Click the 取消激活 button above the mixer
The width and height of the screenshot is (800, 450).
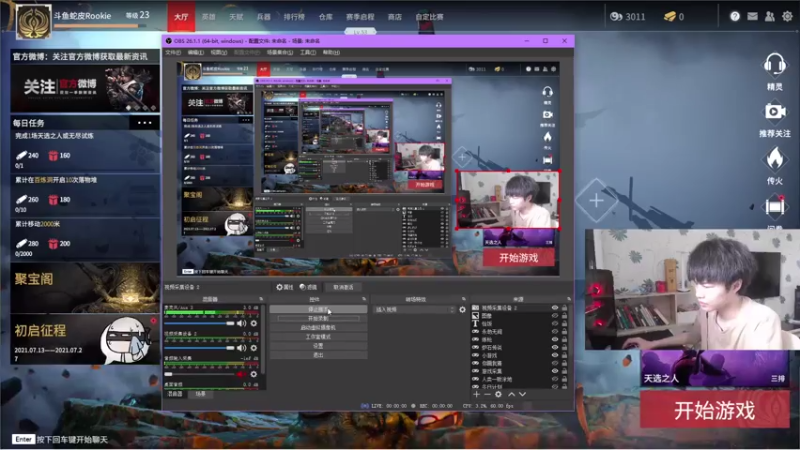[x=343, y=287]
